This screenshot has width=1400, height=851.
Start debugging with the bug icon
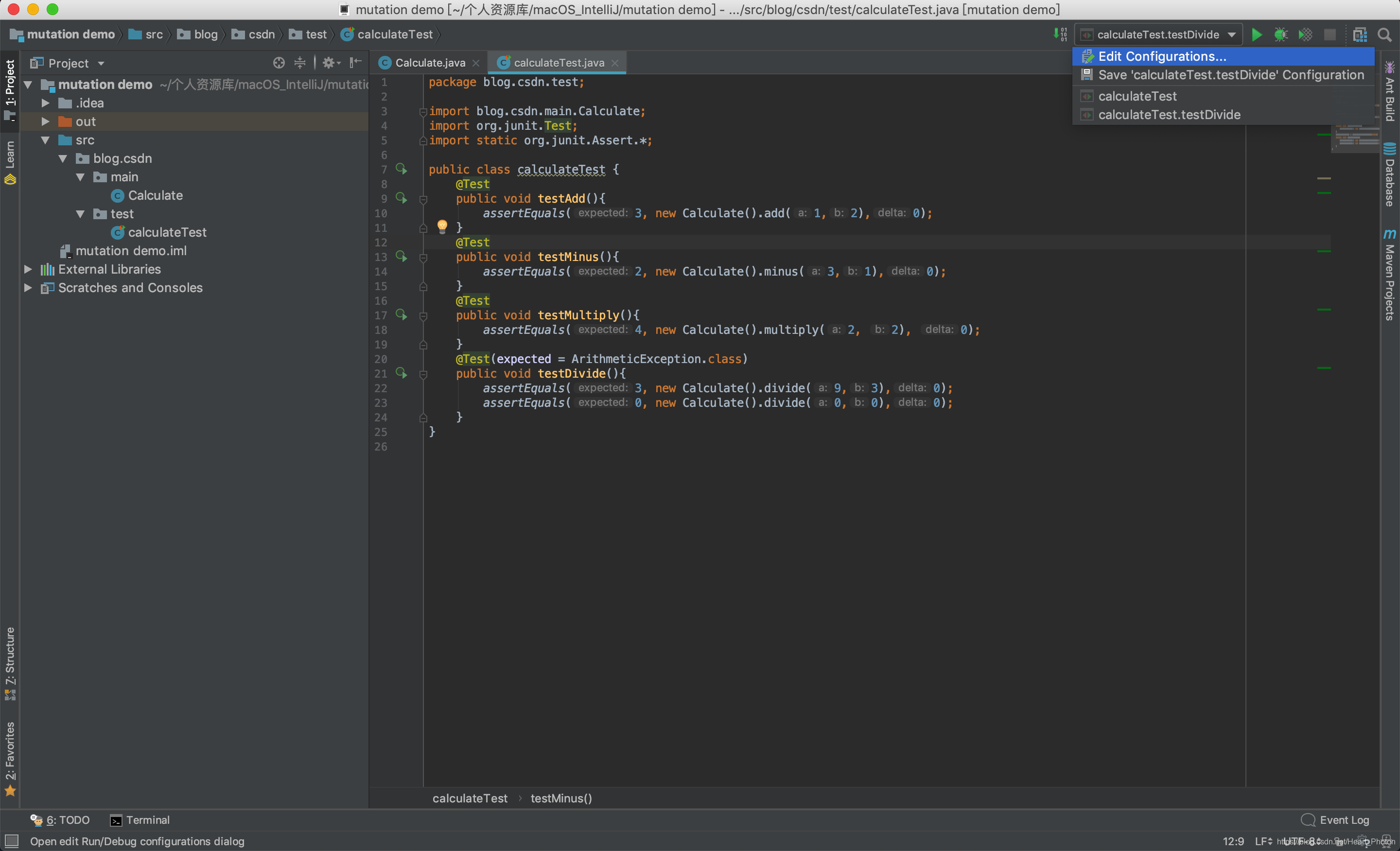(x=1281, y=35)
